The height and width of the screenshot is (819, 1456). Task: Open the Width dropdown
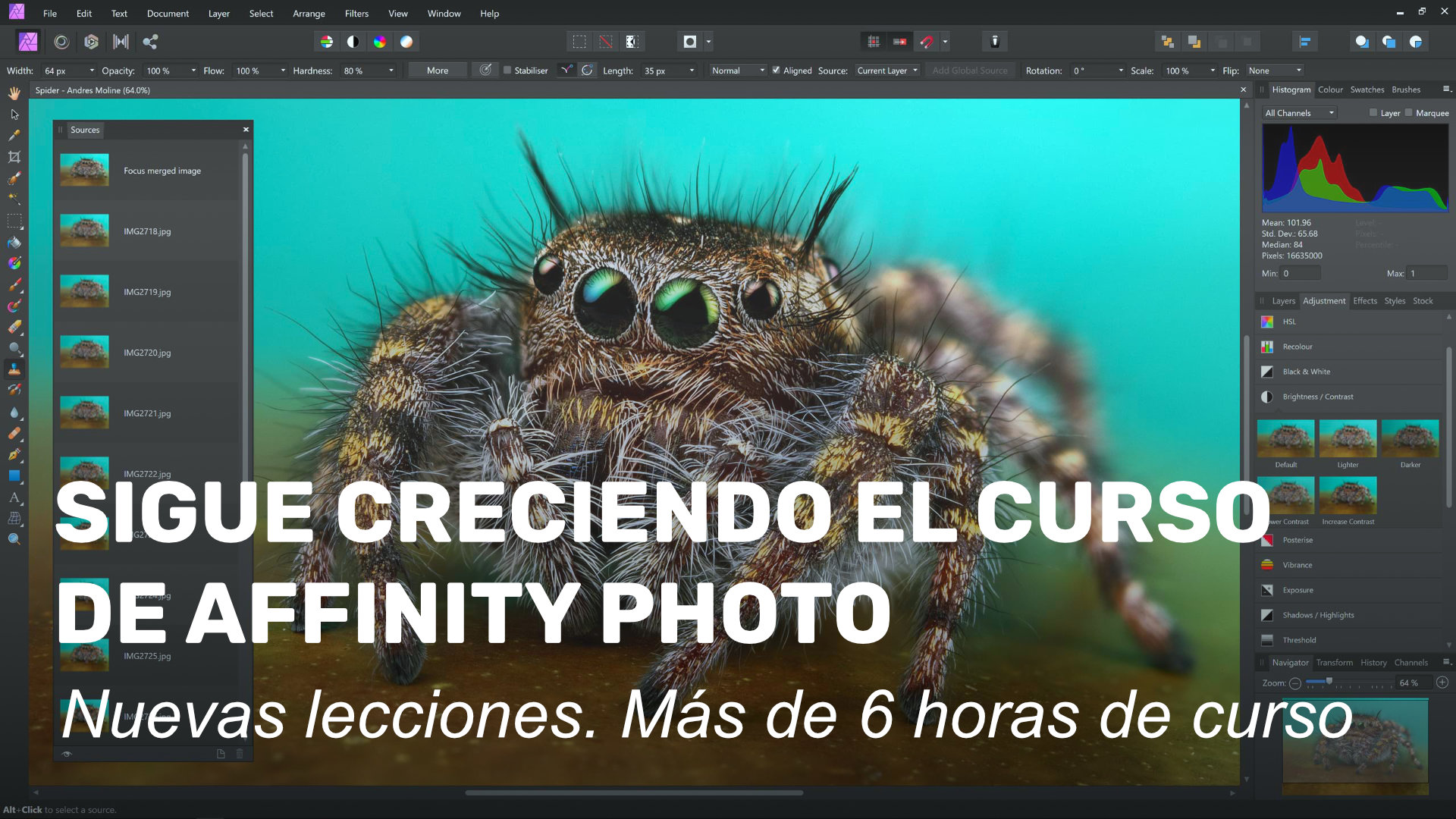(x=92, y=71)
